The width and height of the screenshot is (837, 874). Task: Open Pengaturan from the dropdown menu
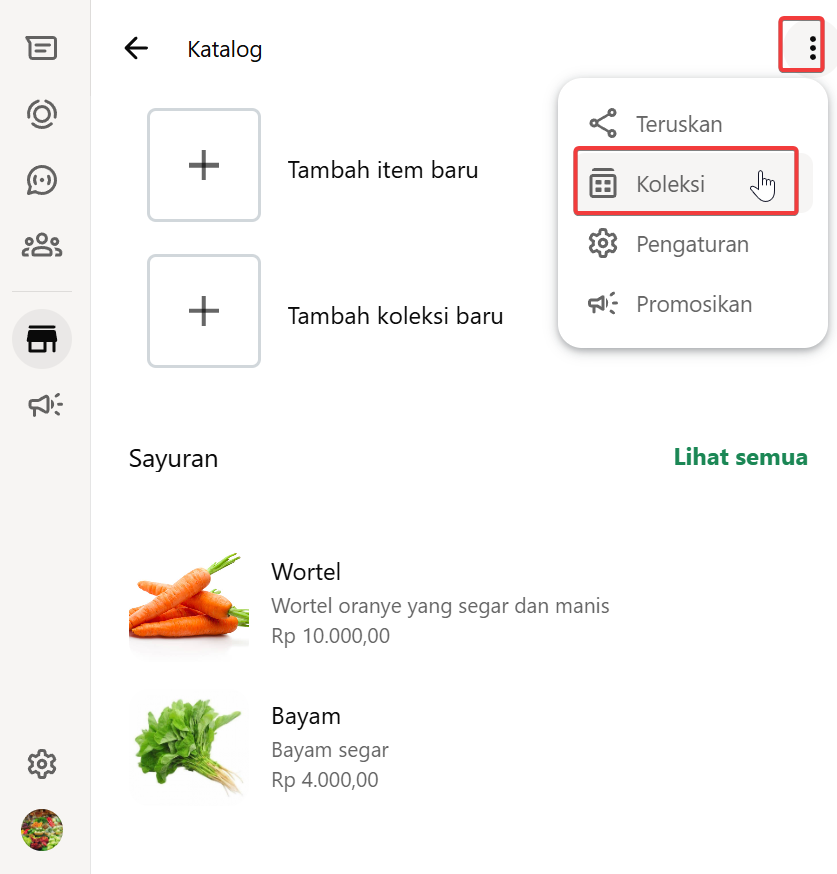tap(692, 244)
